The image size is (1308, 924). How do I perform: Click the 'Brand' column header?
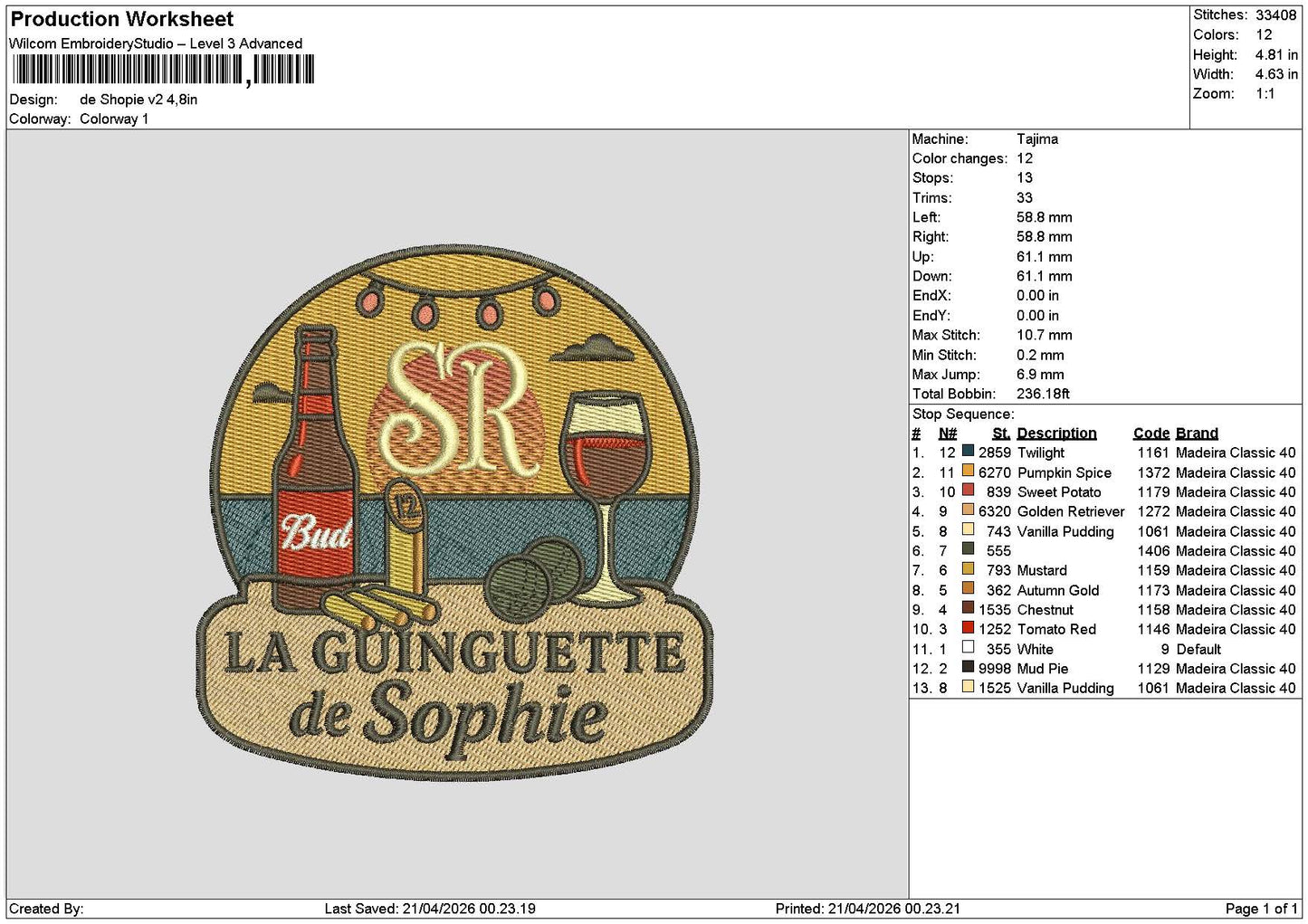coord(1197,433)
